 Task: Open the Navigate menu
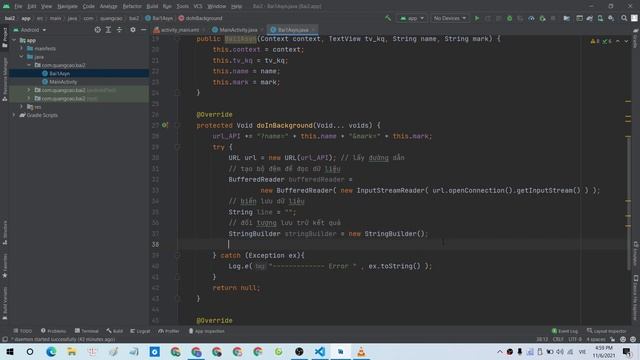click(67, 6)
